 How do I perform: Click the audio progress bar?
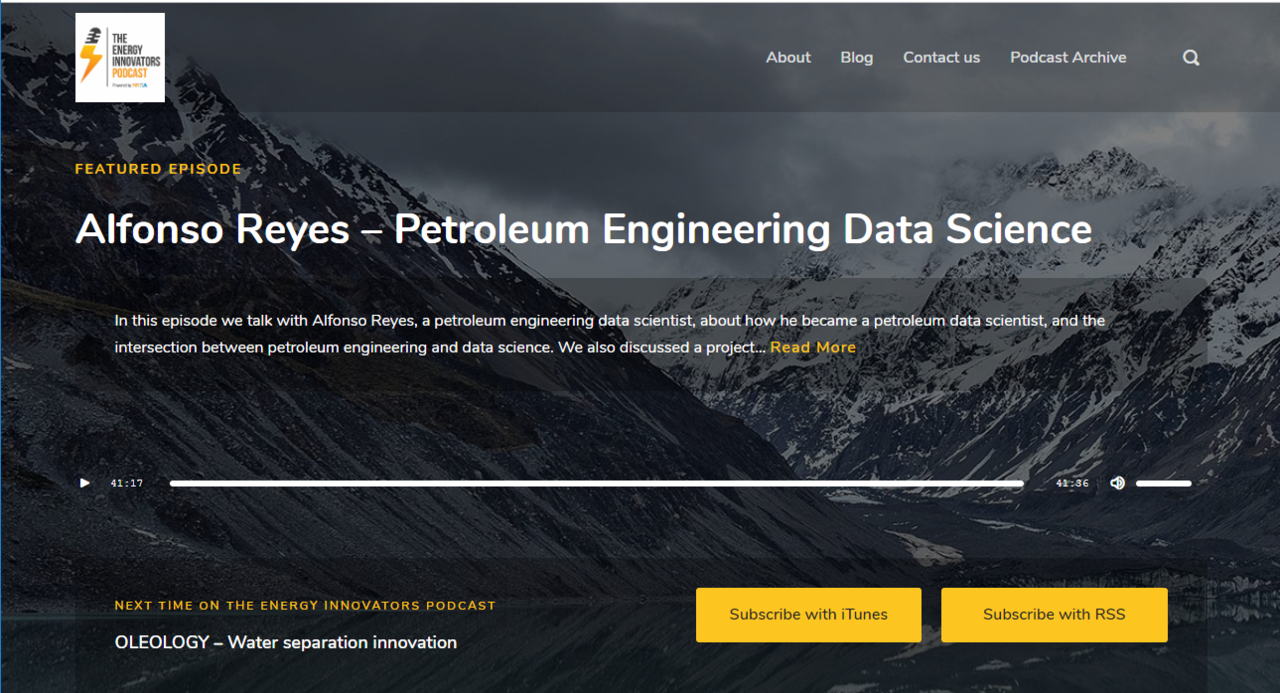tap(596, 483)
